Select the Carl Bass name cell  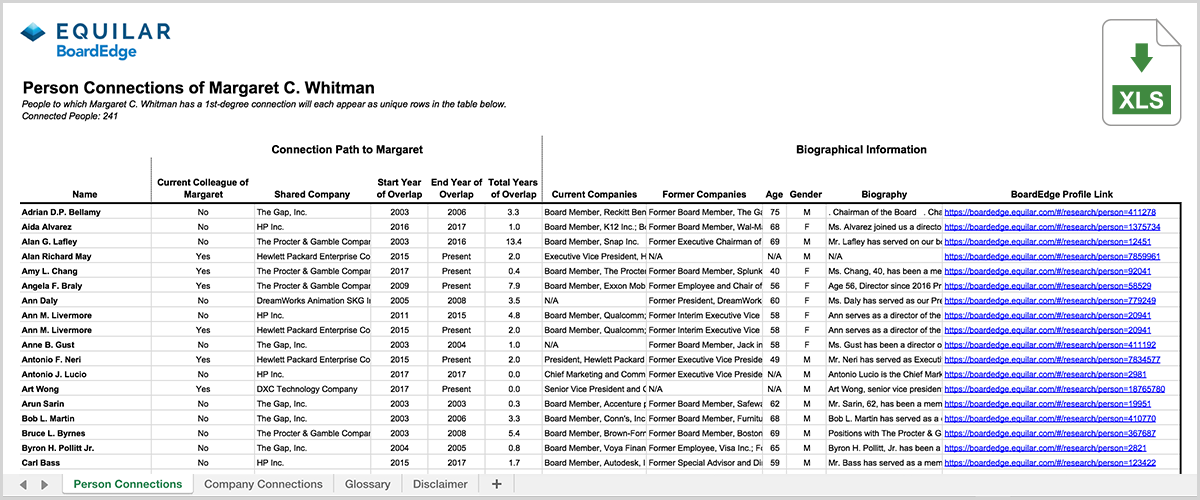pos(85,463)
